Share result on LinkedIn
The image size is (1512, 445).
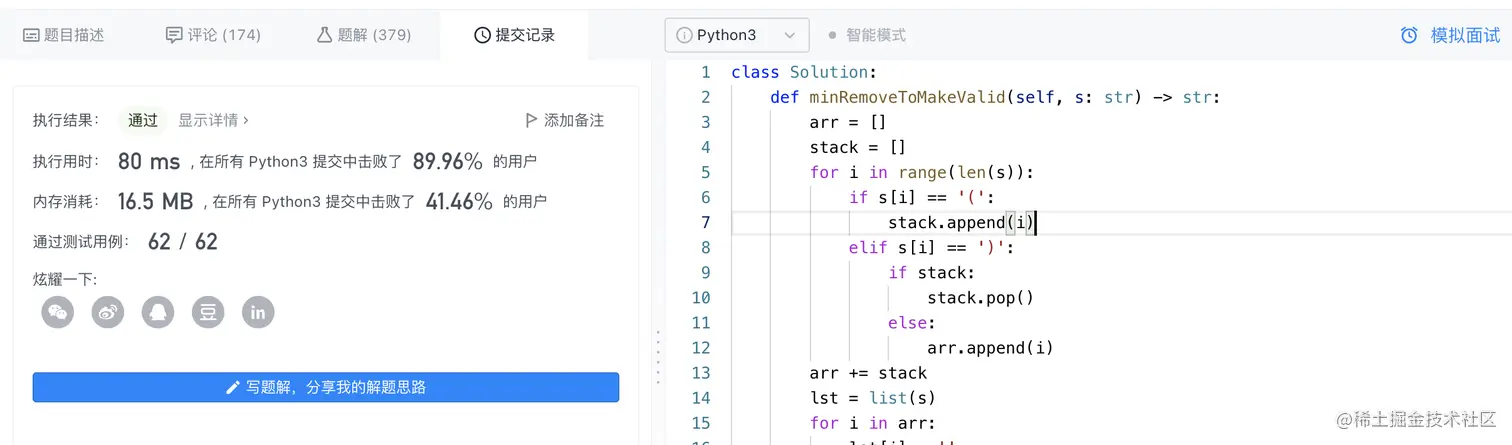click(258, 312)
